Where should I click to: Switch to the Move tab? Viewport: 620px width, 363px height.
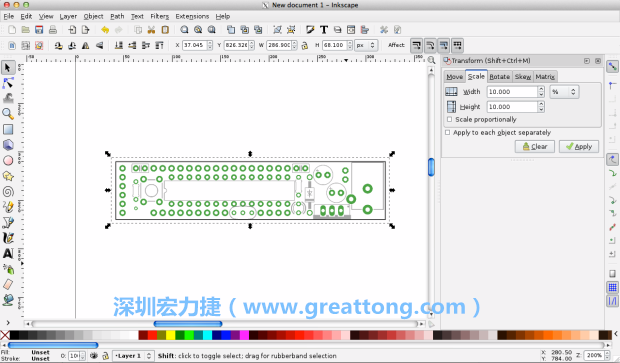(454, 77)
